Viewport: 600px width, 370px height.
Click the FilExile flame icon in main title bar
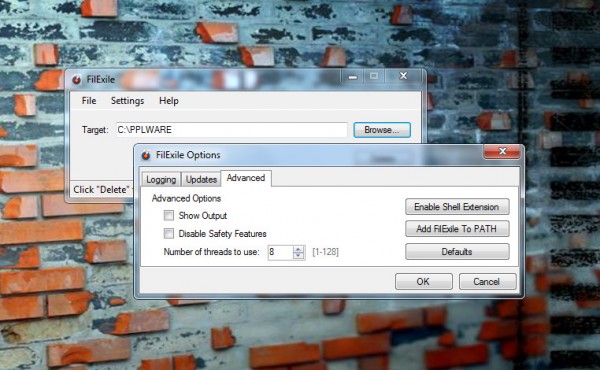coord(77,80)
